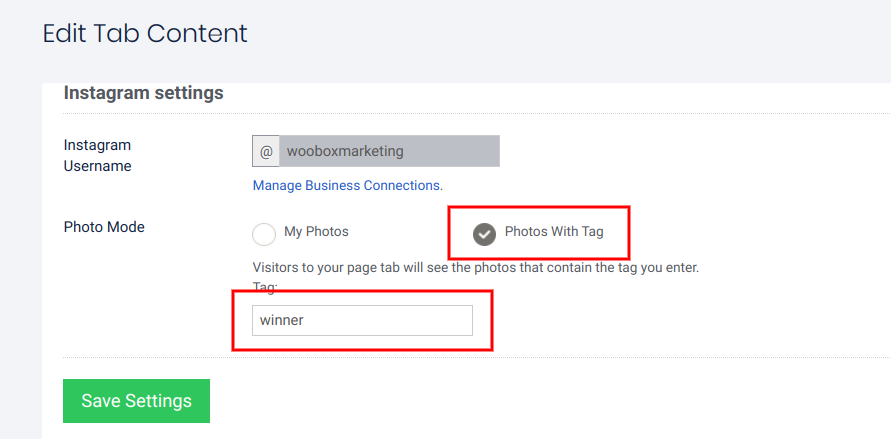Viewport: 891px width, 439px height.
Task: Click the Photo Mode field label
Action: [104, 227]
